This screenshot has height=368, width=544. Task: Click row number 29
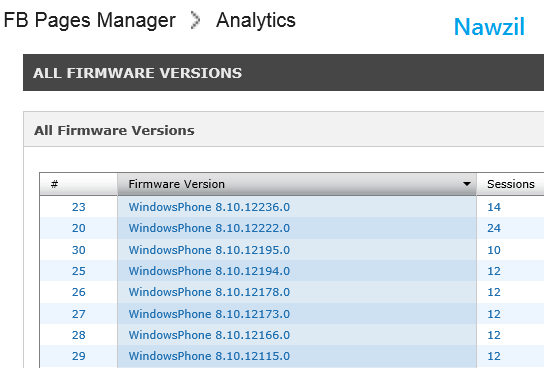pyautogui.click(x=79, y=356)
